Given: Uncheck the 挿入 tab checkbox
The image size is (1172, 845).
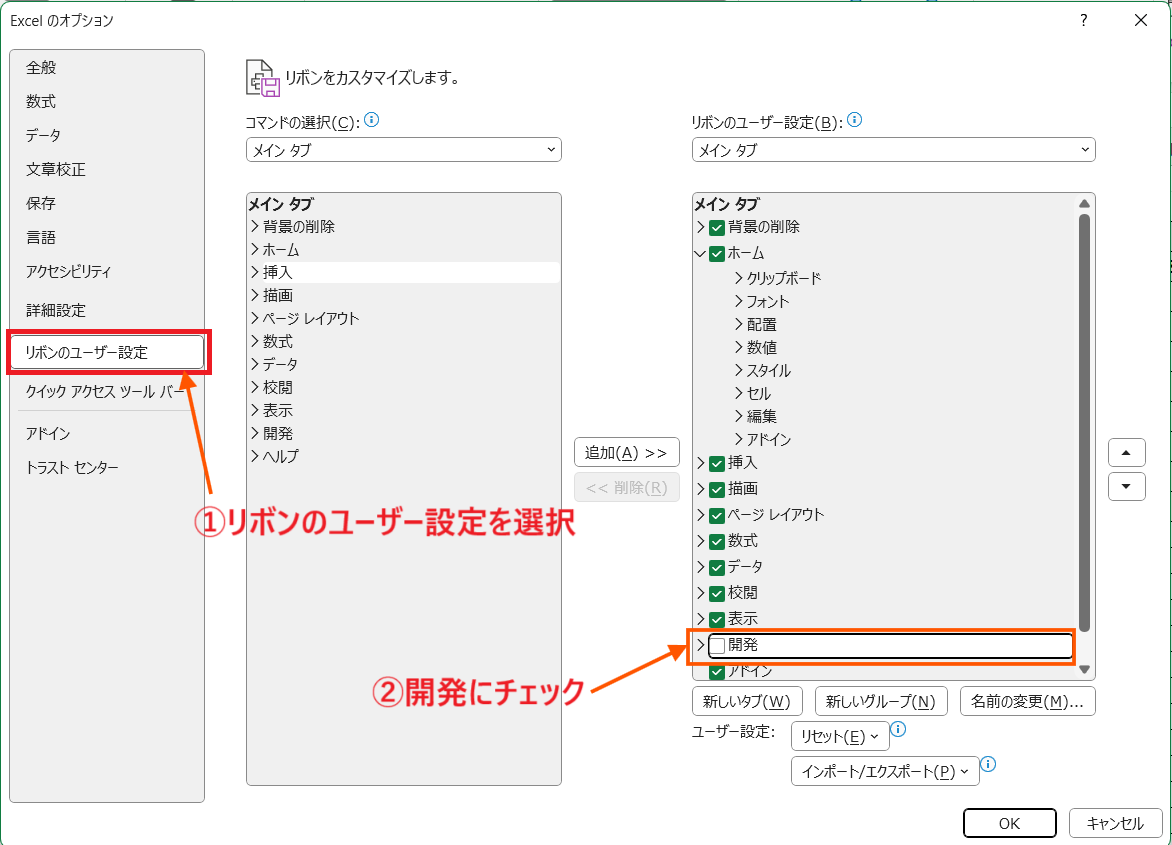Looking at the screenshot, I should tap(717, 463).
